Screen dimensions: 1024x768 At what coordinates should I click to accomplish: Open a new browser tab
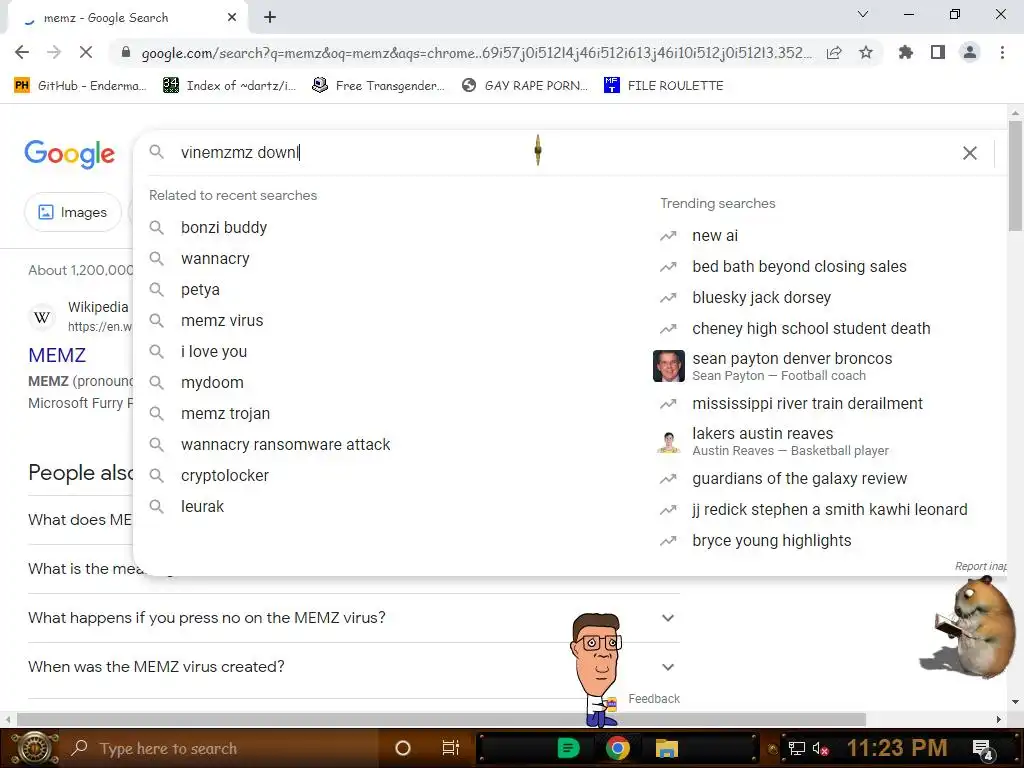click(x=270, y=18)
